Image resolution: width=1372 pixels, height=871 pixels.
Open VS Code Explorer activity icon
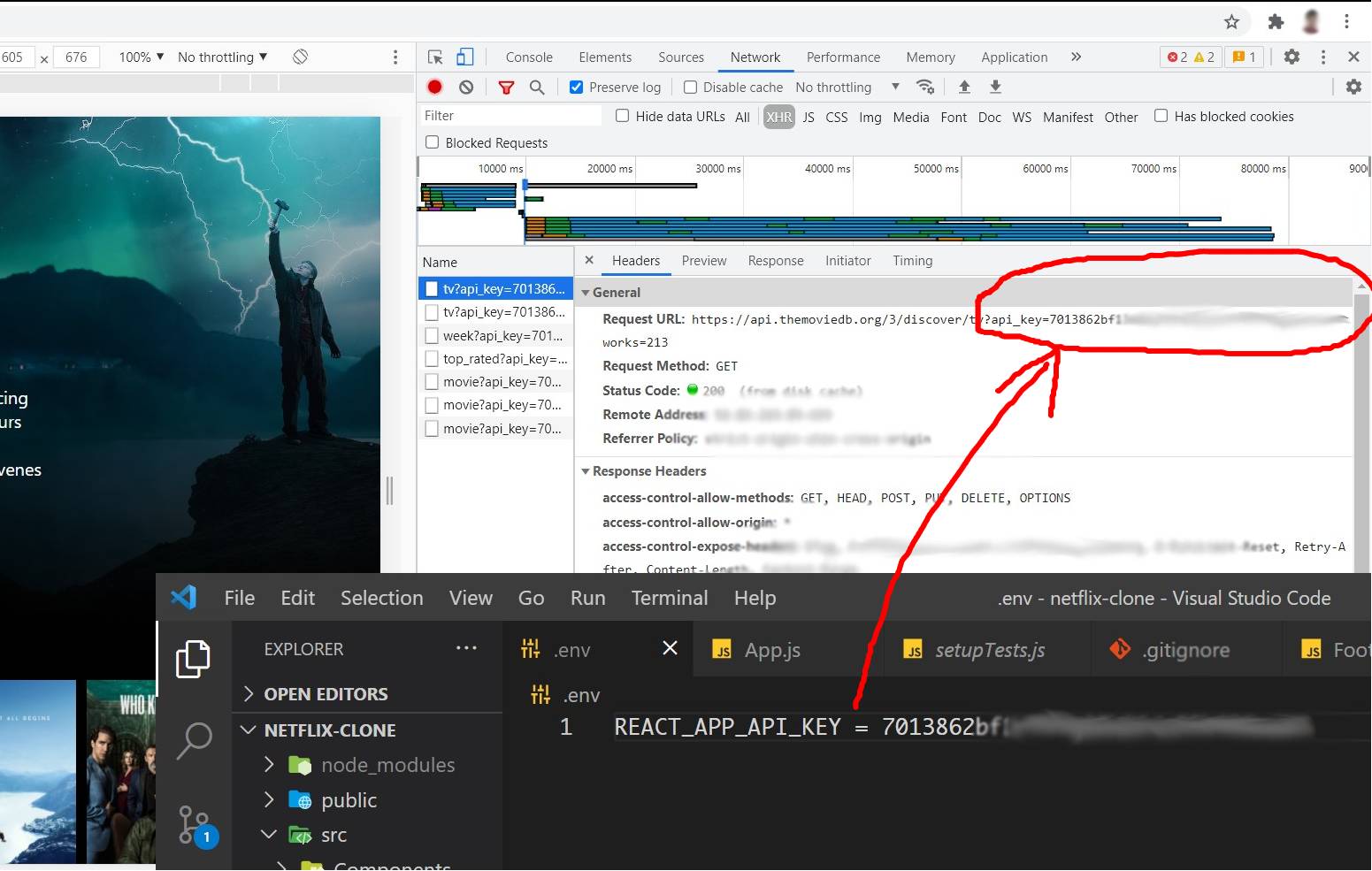pos(193,659)
